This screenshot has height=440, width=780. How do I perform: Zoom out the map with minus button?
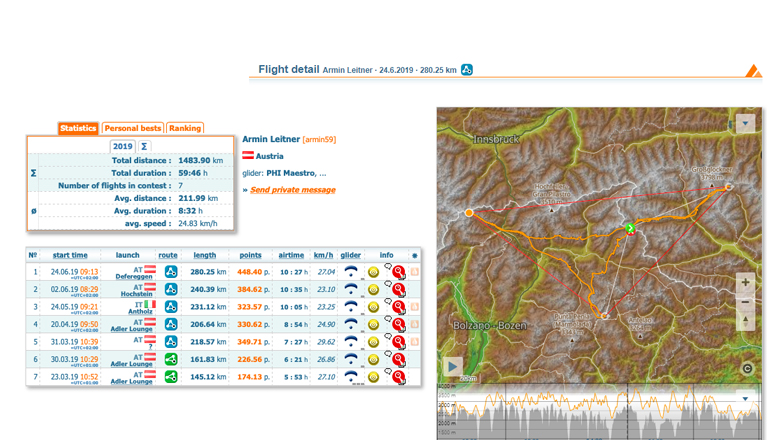[745, 301]
